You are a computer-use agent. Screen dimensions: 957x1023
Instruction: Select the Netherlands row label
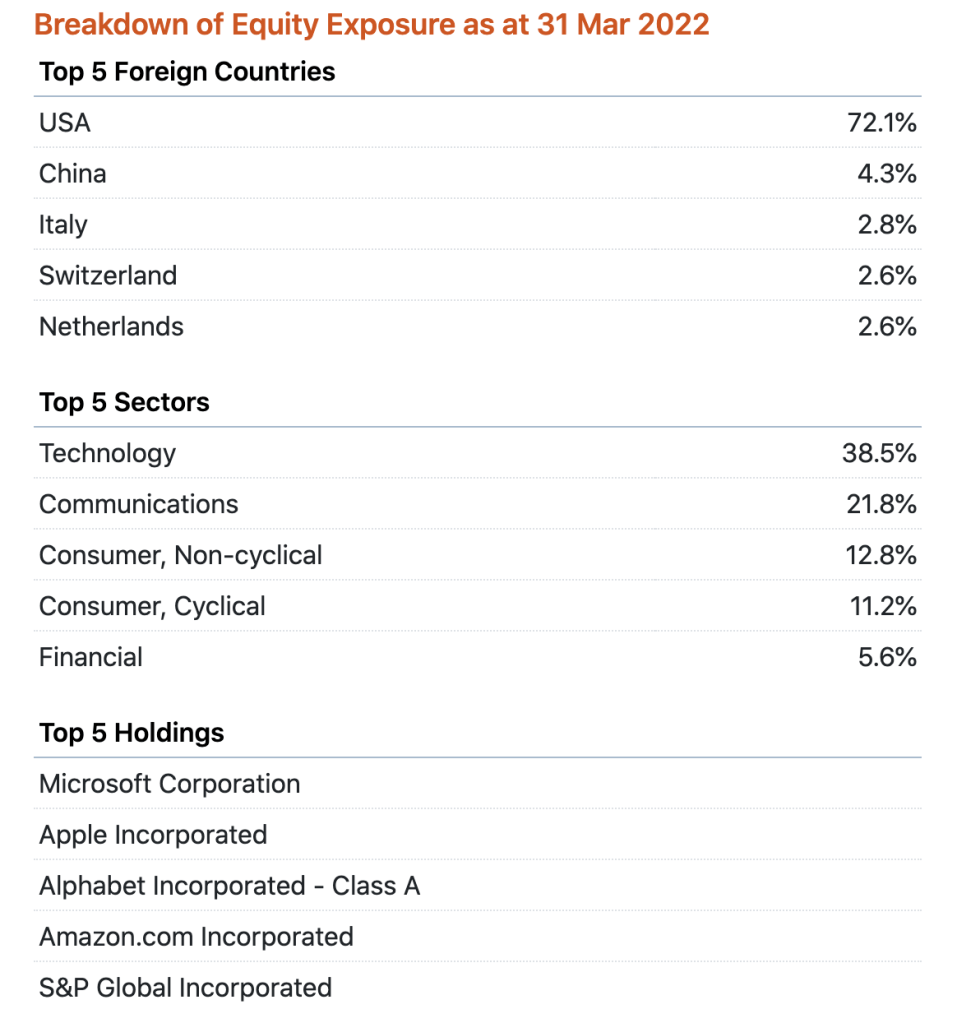pyautogui.click(x=111, y=327)
